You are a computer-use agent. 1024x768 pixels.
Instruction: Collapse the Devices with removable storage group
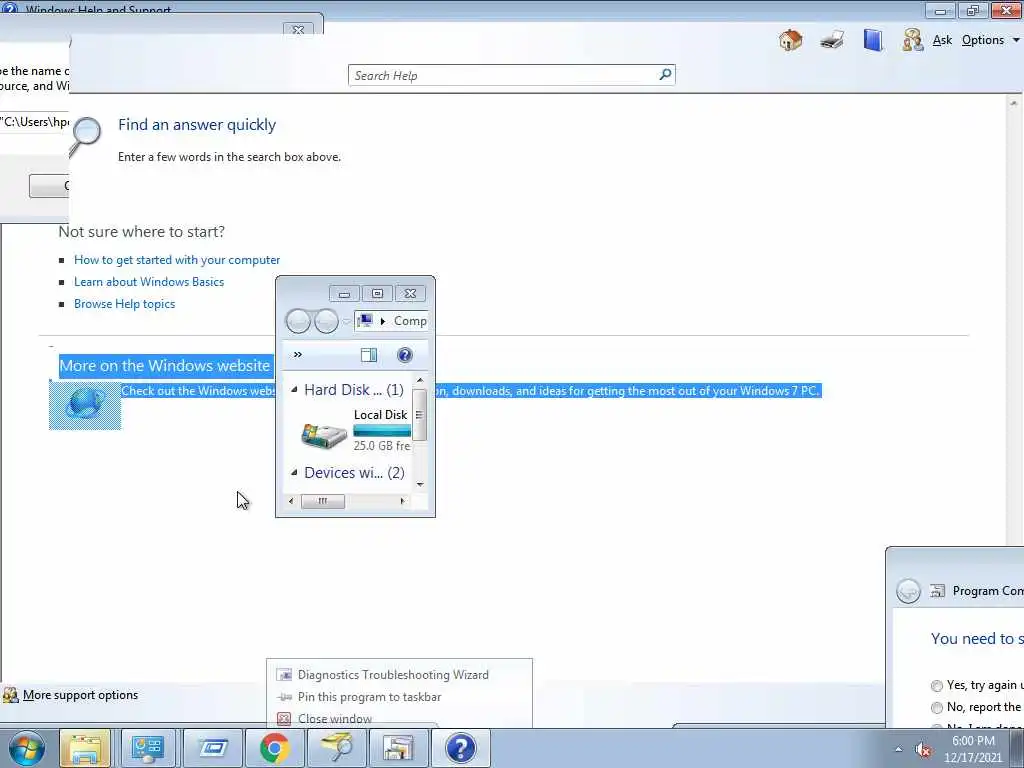[294, 472]
